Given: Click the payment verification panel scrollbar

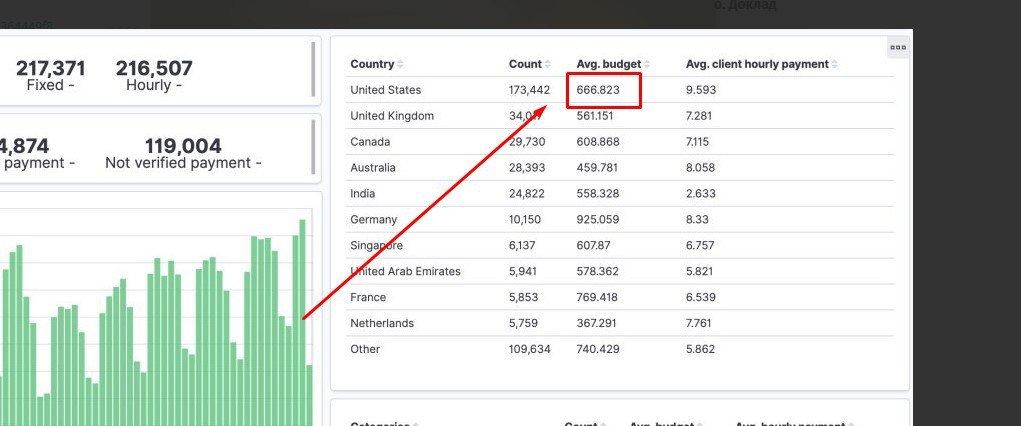Looking at the screenshot, I should [x=314, y=147].
